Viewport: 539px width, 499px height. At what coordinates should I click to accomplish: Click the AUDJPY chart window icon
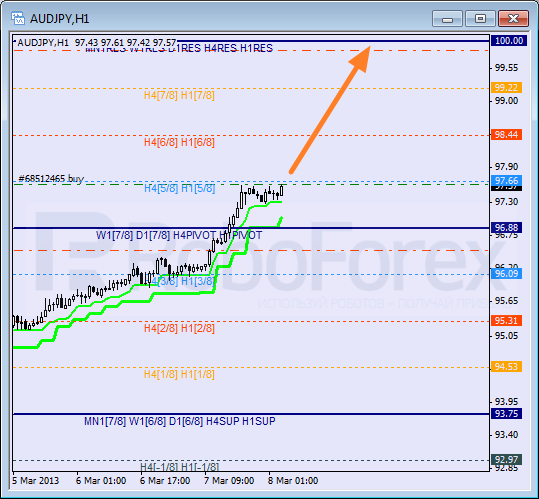[x=18, y=18]
